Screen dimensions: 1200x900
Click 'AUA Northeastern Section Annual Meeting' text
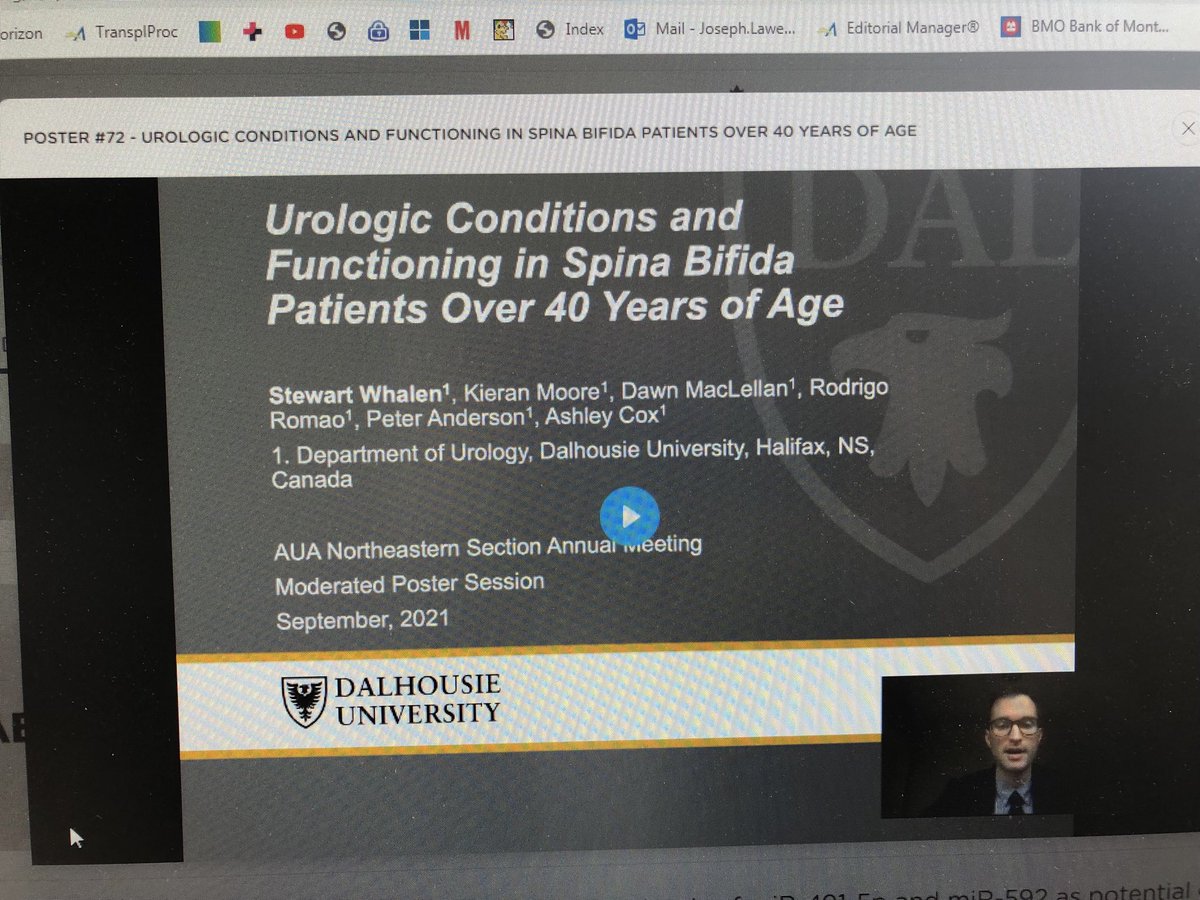pos(488,547)
